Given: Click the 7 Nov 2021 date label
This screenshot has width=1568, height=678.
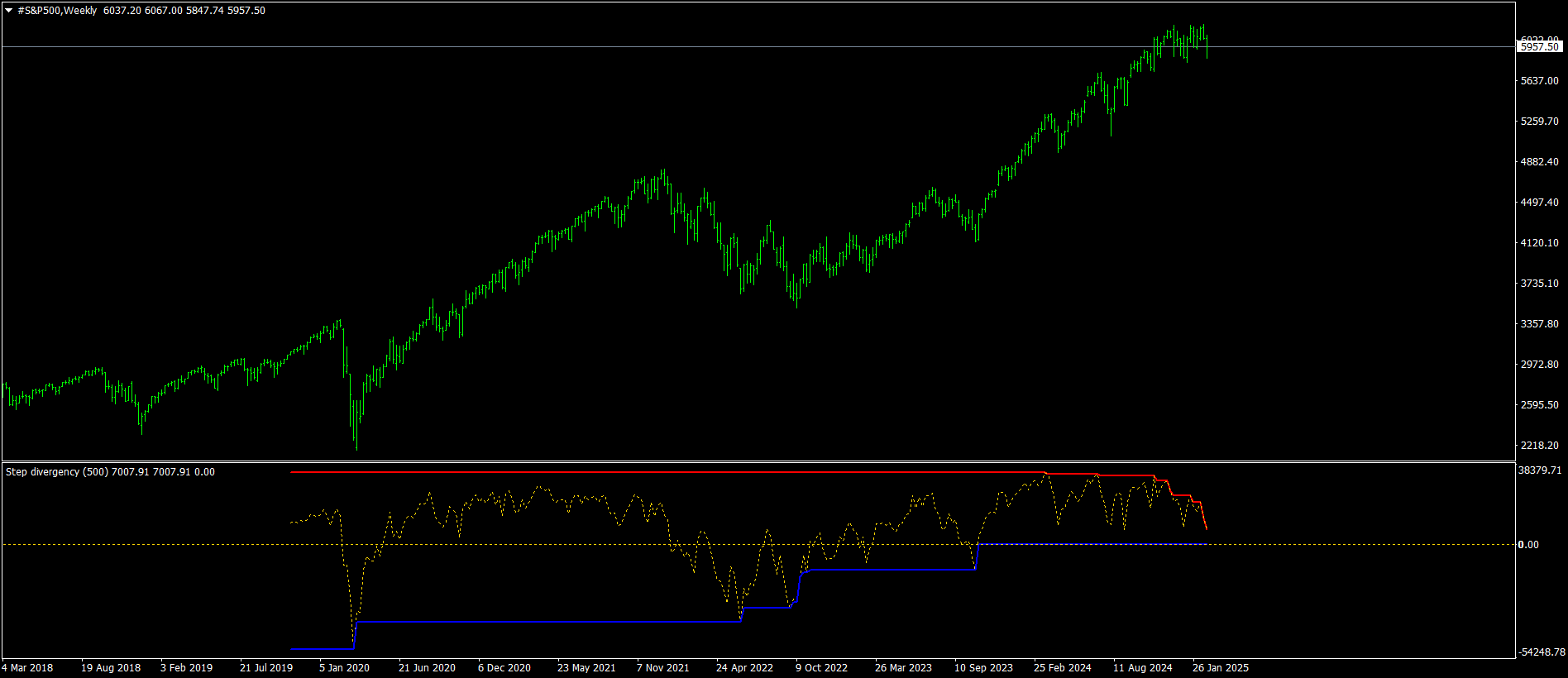Looking at the screenshot, I should pos(663,668).
